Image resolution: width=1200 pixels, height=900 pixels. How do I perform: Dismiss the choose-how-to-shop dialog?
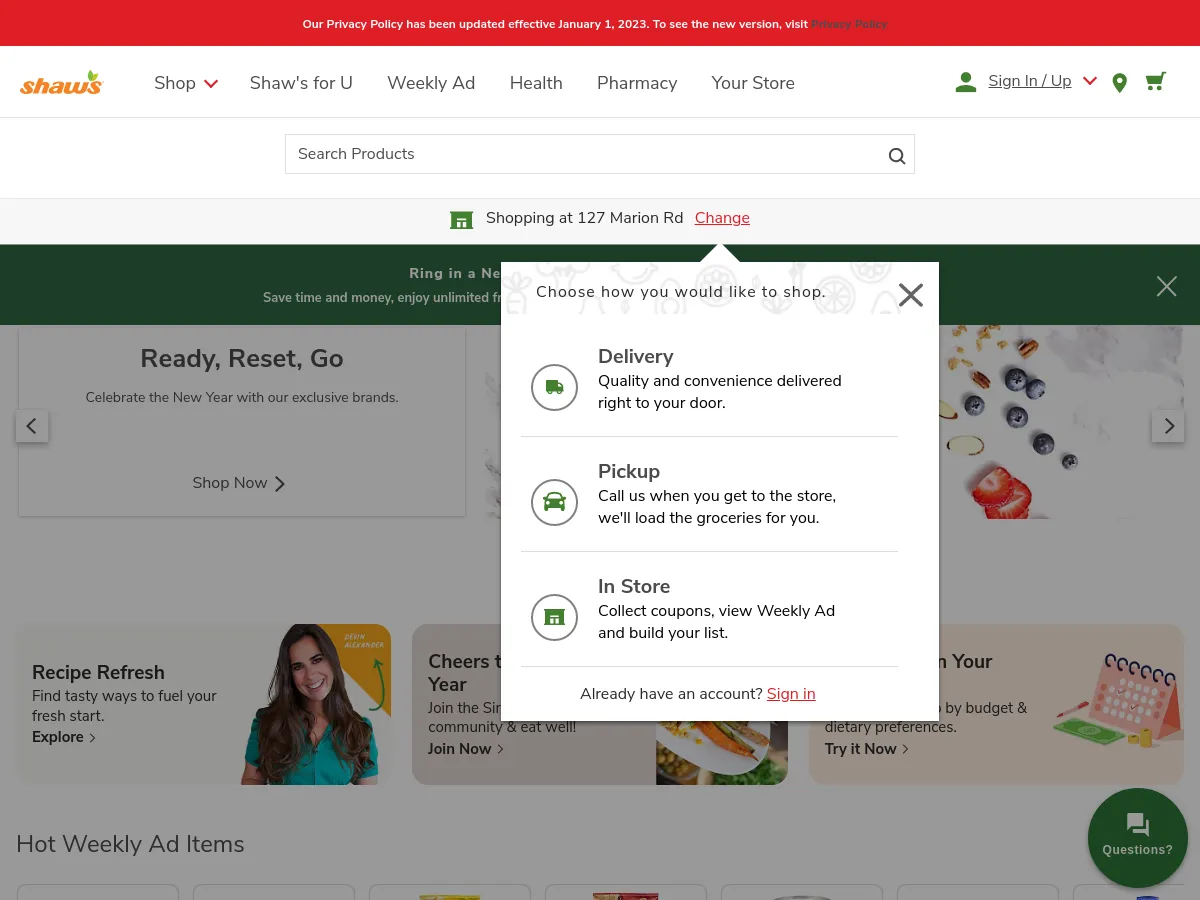tap(910, 294)
